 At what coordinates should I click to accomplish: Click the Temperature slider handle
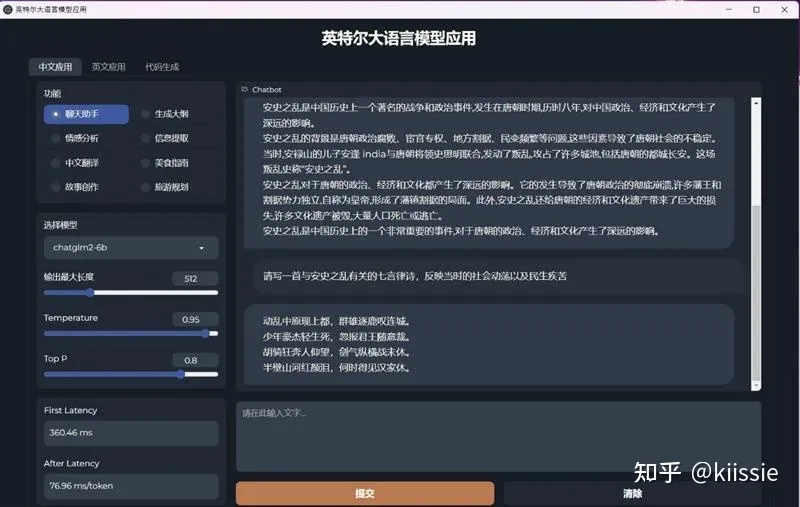pos(205,334)
